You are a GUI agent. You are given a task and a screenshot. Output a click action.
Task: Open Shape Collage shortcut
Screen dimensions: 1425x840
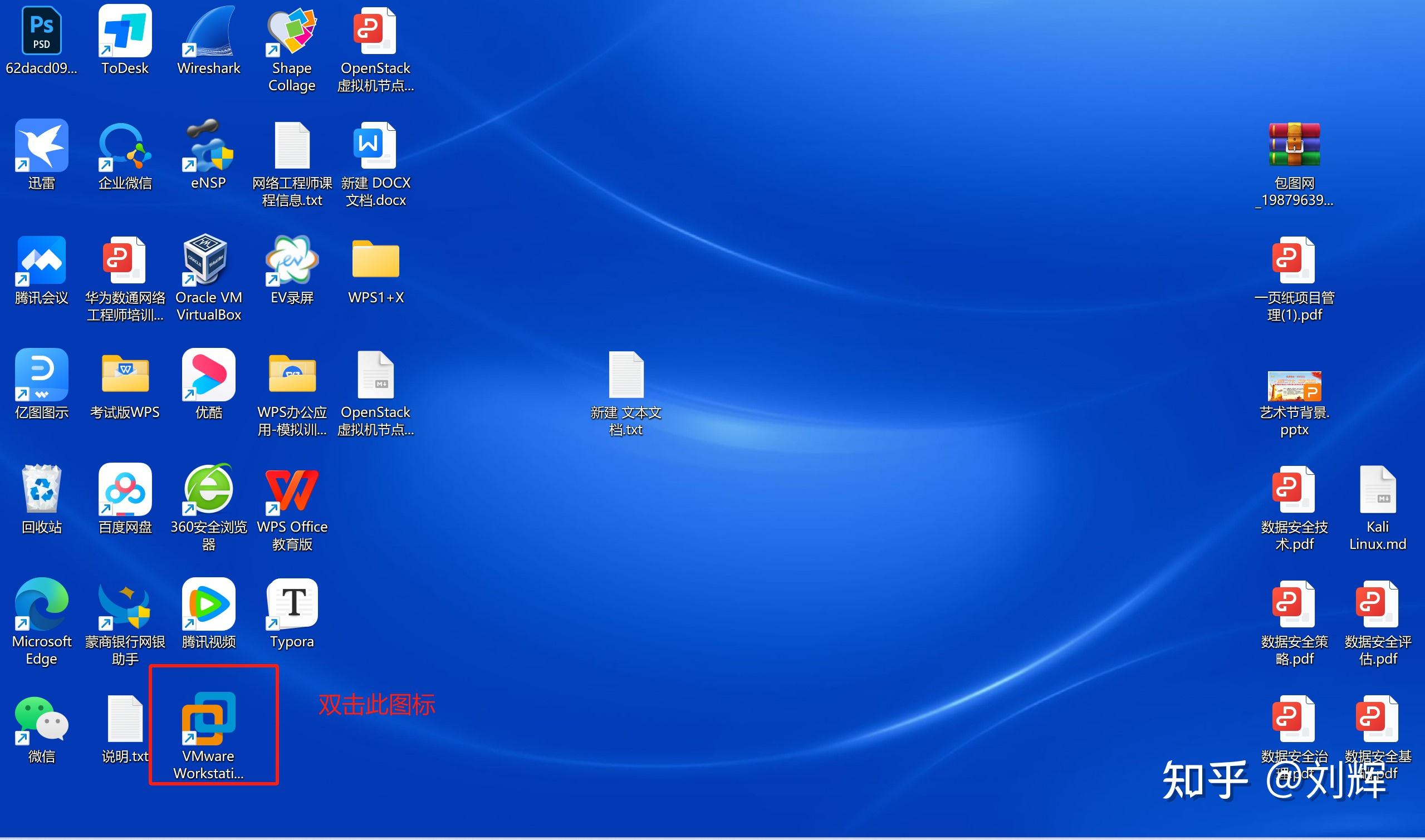click(292, 31)
